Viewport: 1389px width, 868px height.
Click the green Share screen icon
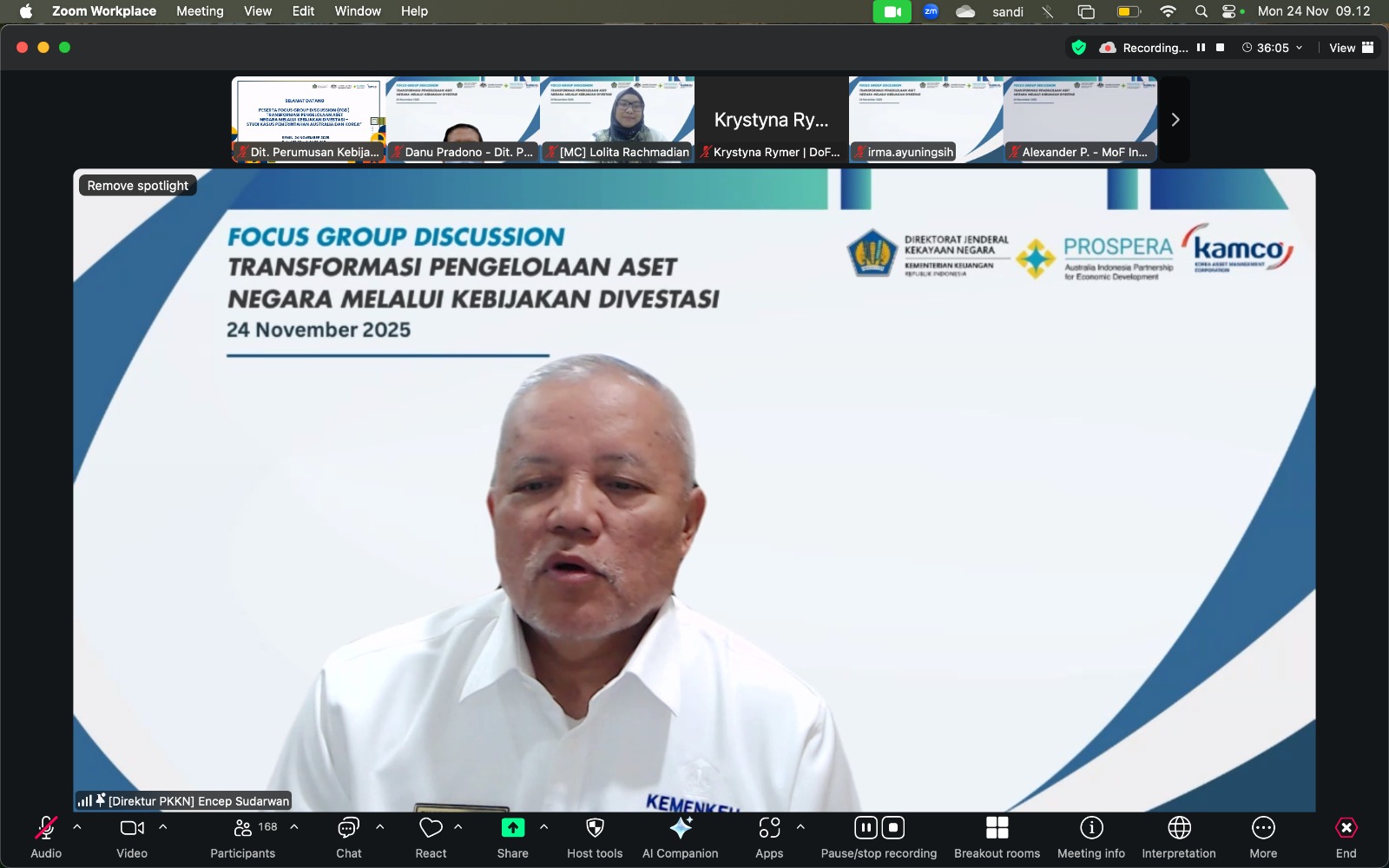[x=512, y=828]
